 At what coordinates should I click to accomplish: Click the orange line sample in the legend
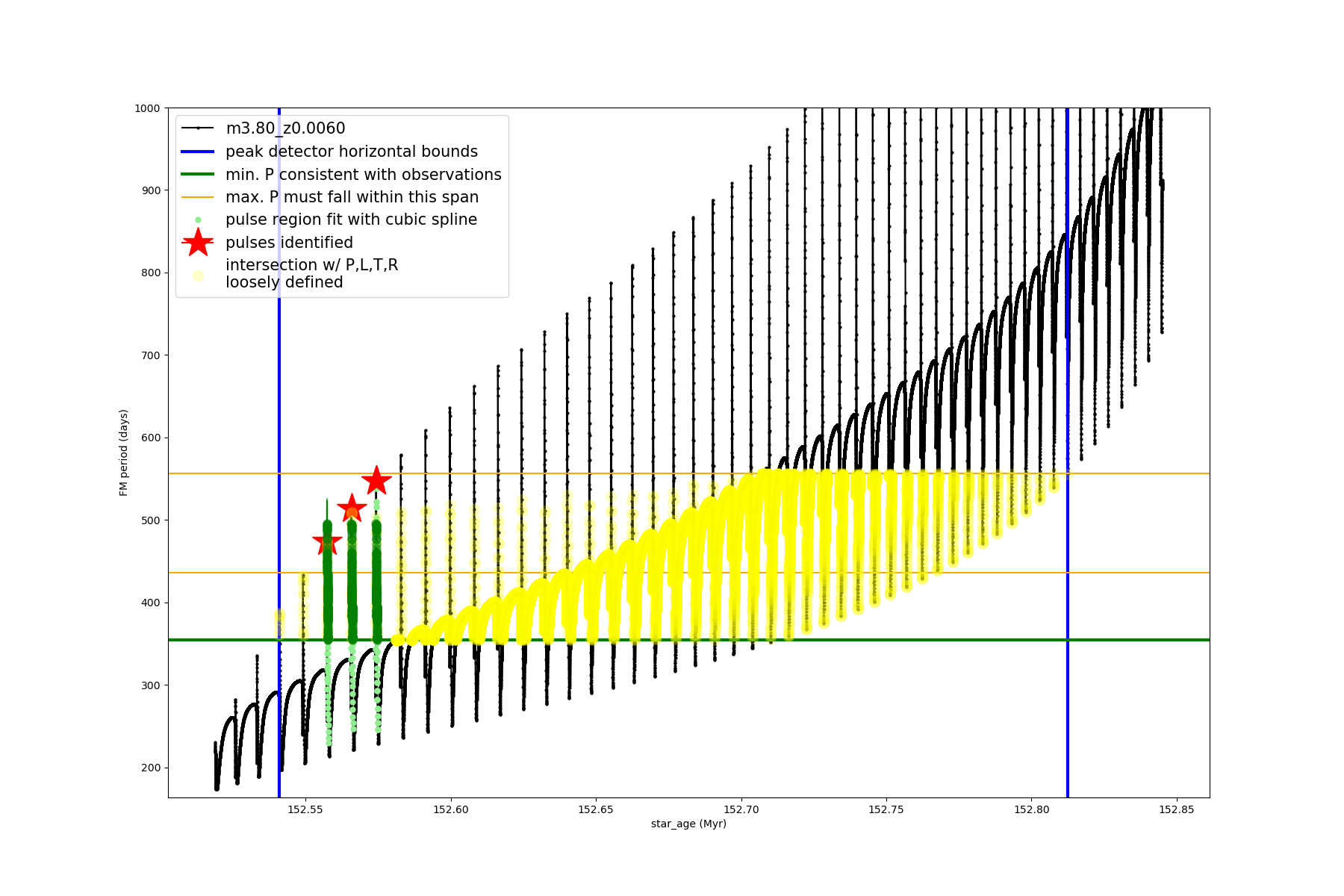tap(198, 197)
